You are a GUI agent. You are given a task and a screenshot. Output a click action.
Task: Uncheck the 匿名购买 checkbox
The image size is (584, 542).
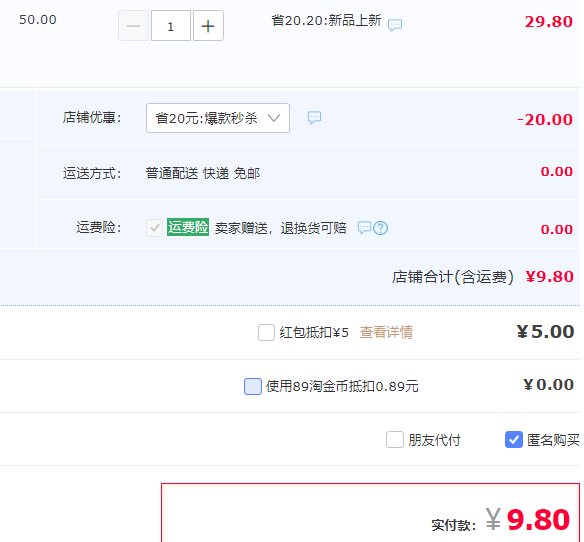(514, 440)
